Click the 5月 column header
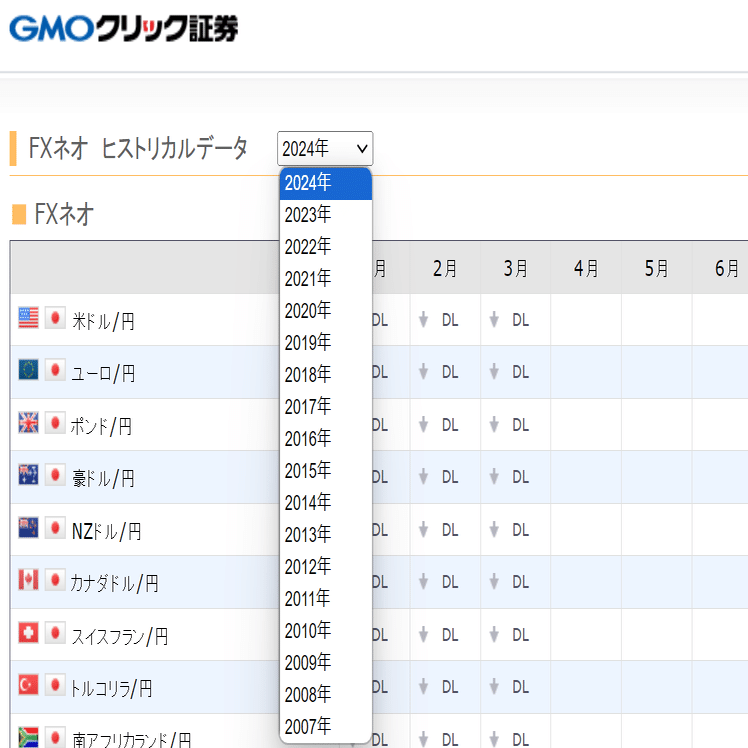Screen dimensions: 748x748 tap(656, 268)
